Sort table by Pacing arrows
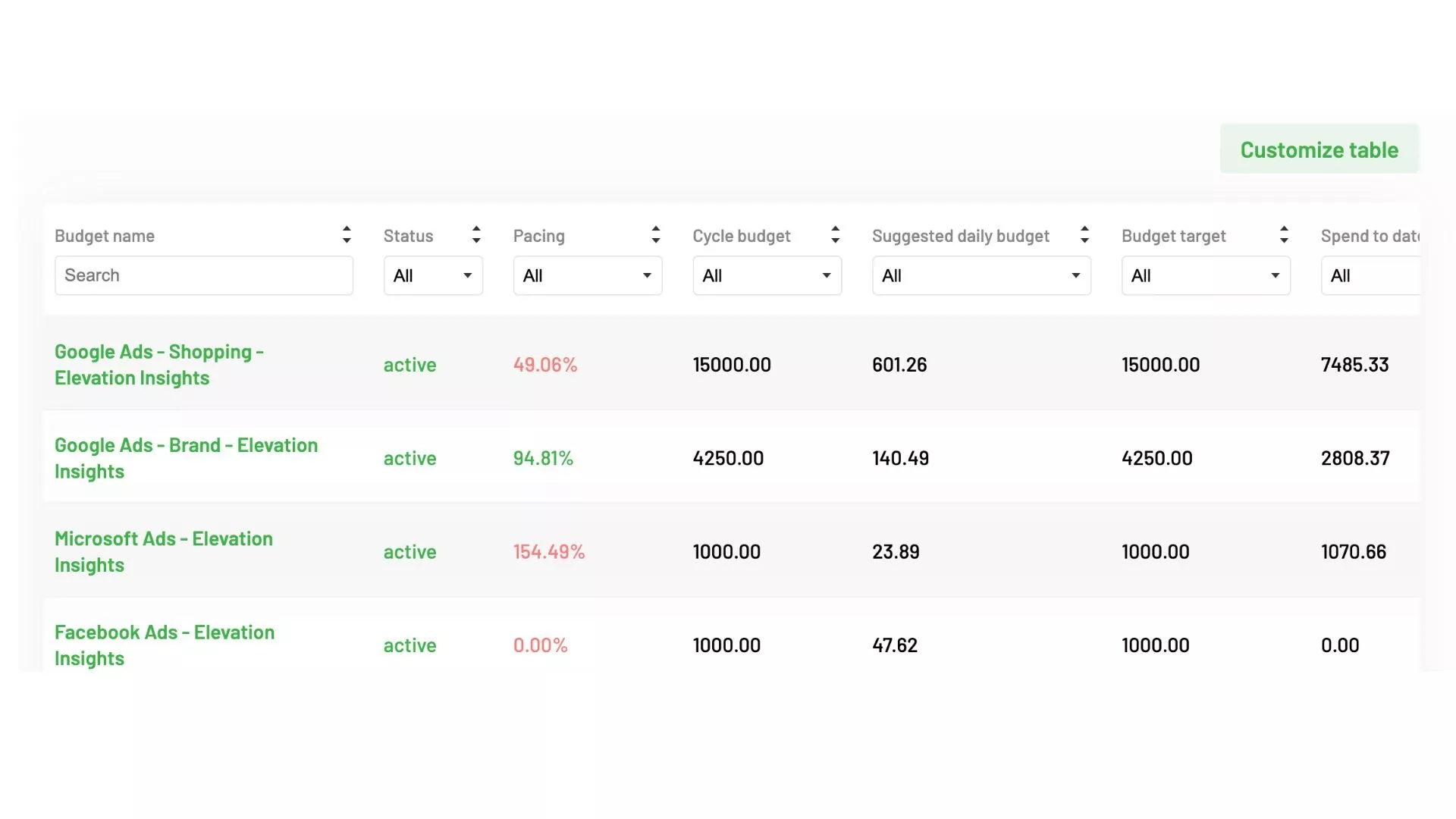The image size is (1456, 819). (x=656, y=234)
